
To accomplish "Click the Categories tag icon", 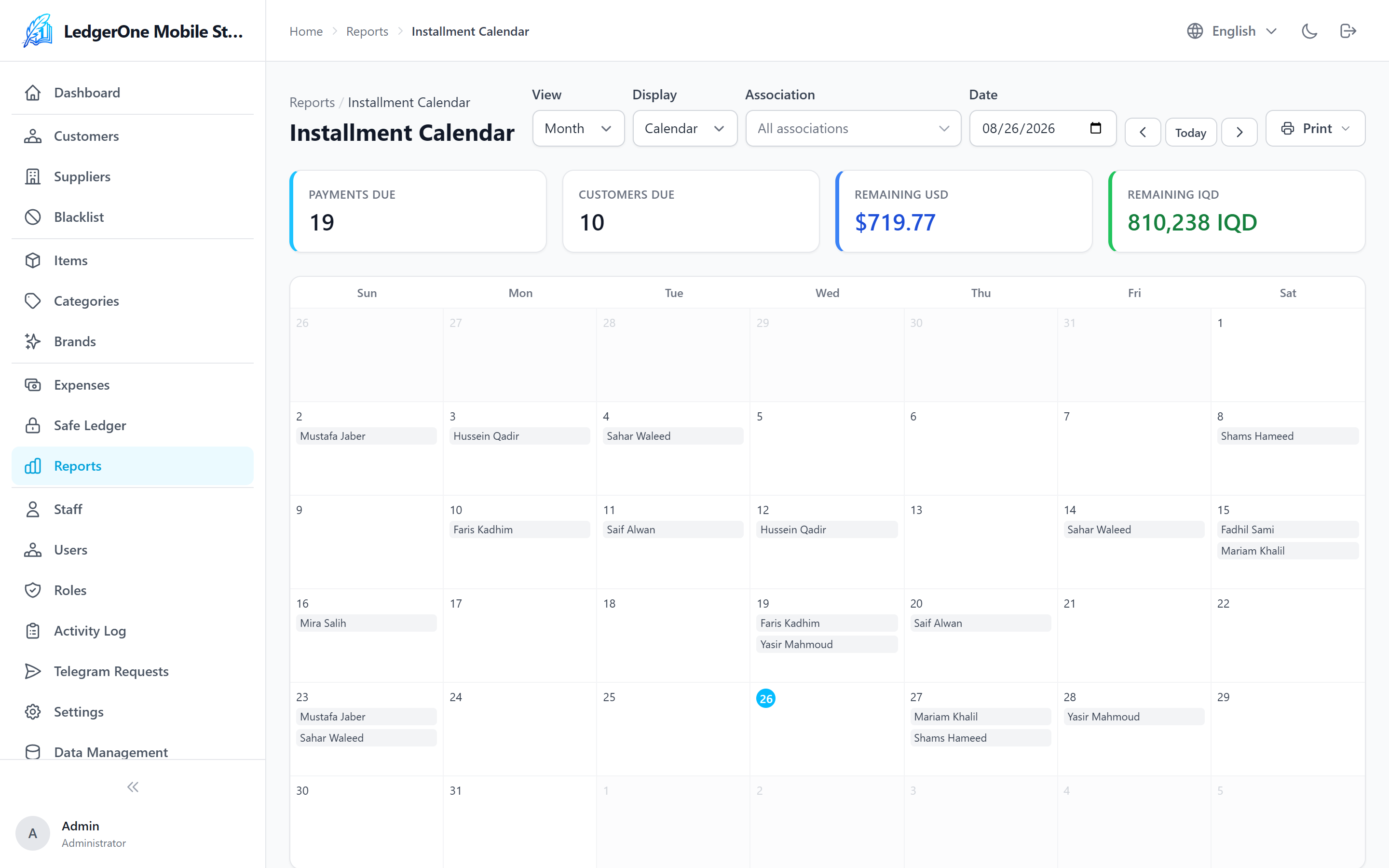I will [x=33, y=301].
